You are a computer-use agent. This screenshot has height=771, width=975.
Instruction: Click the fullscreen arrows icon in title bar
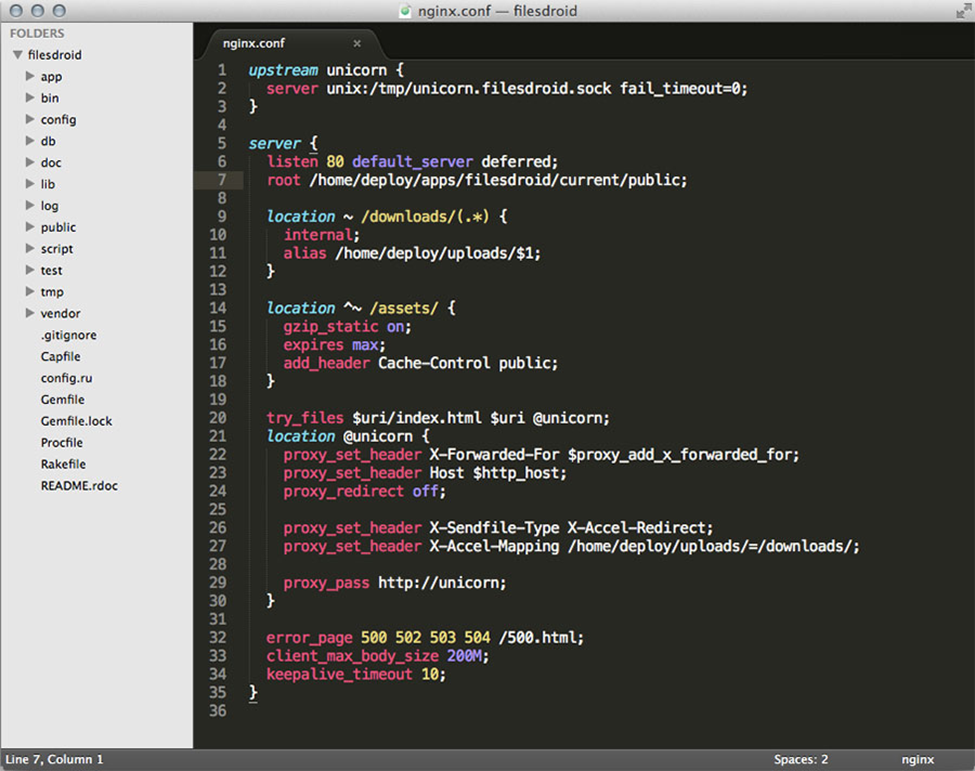pyautogui.click(x=963, y=11)
